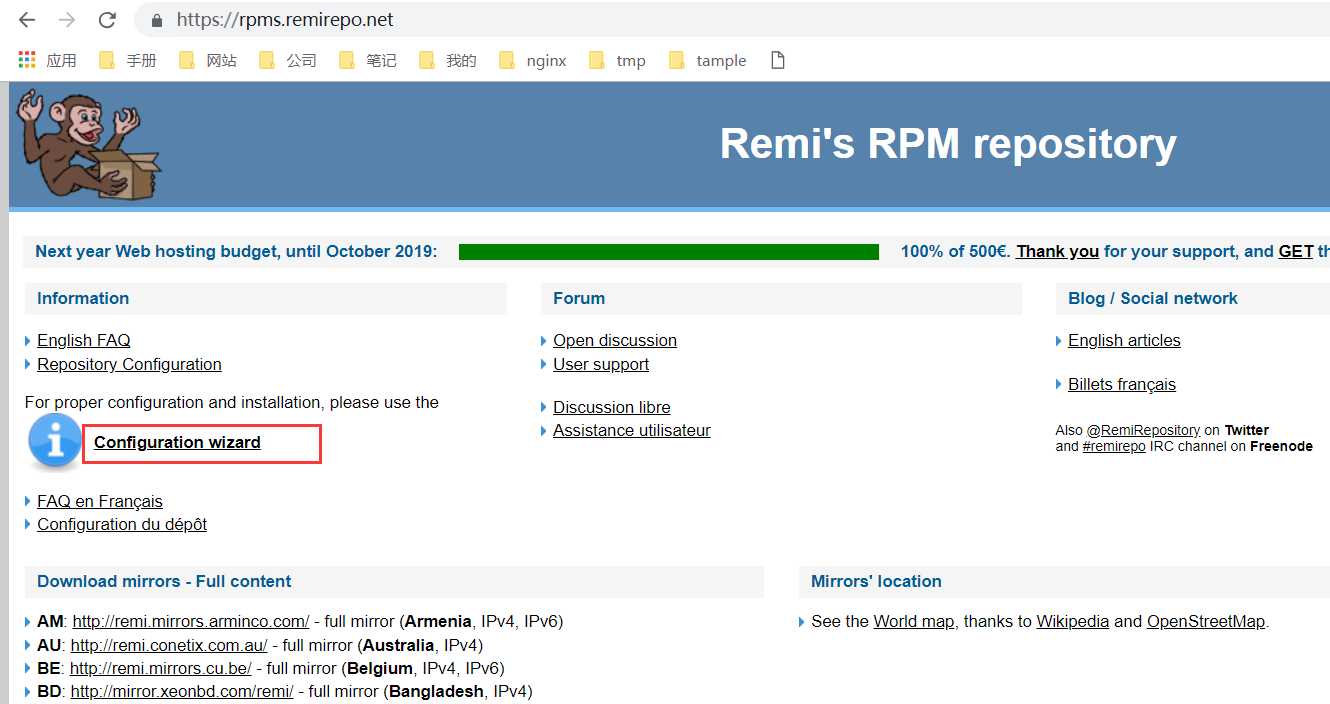The image size is (1330, 704).
Task: Open the English articles blog link
Action: click(1124, 340)
